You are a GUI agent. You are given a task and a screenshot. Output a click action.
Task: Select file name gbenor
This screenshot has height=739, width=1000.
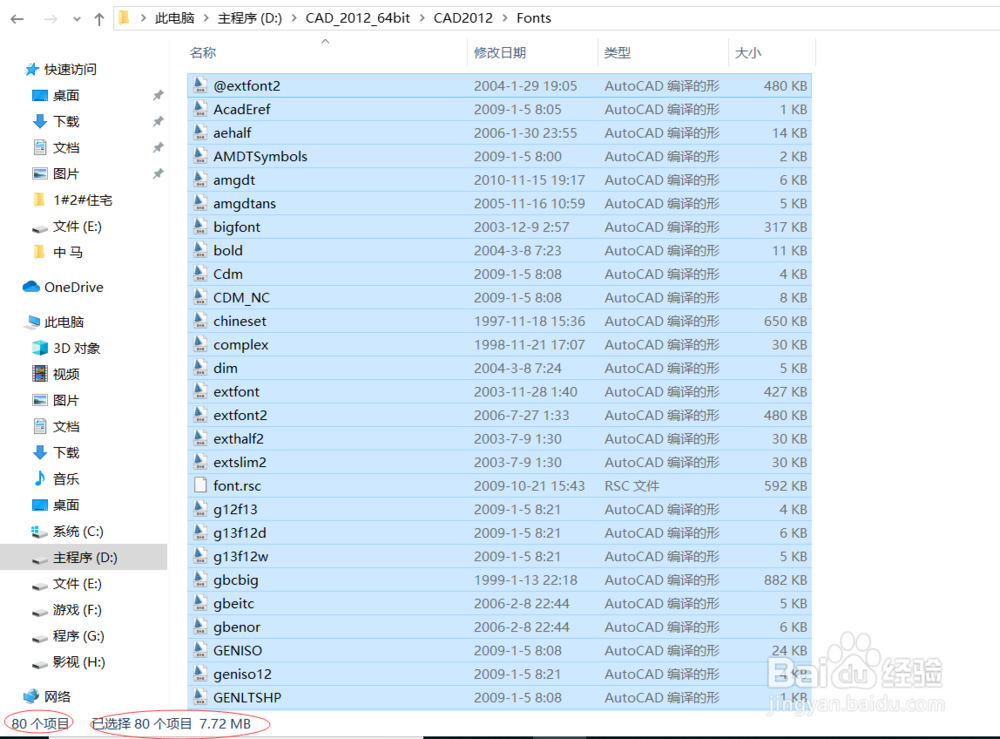coord(237,627)
